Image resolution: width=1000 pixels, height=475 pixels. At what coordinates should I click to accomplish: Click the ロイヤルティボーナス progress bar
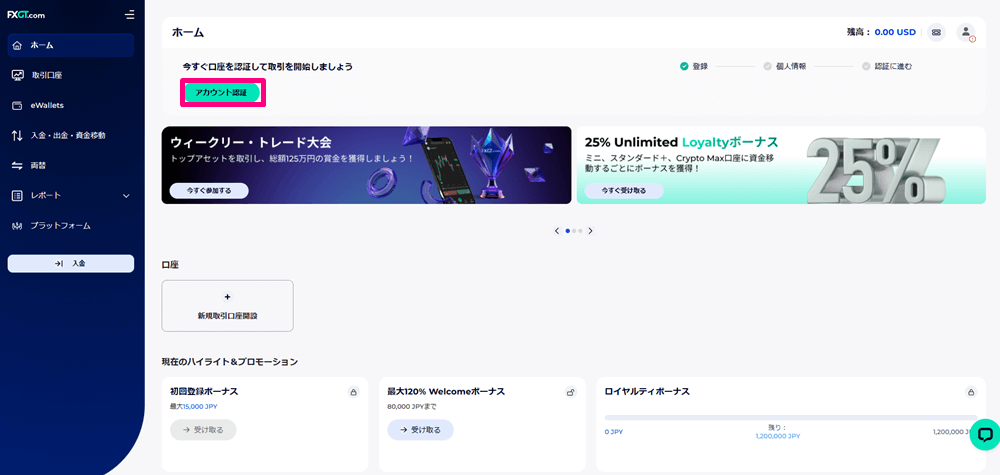pyautogui.click(x=791, y=418)
